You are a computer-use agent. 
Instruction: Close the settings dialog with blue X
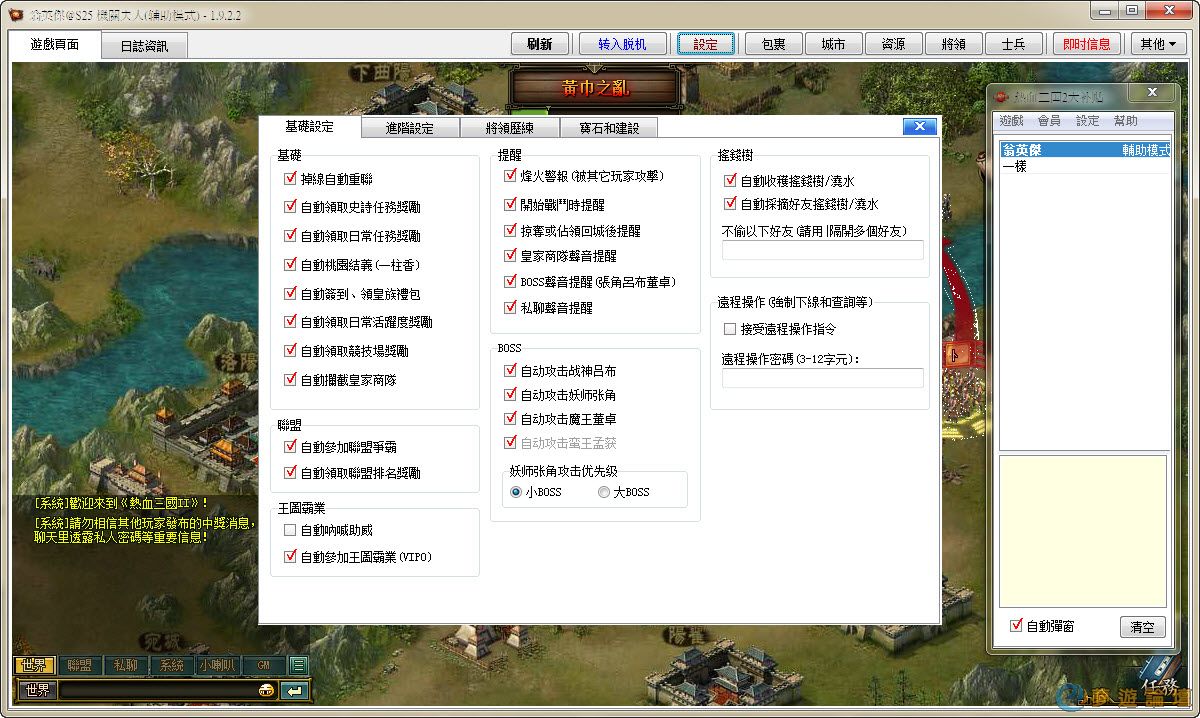[x=918, y=127]
